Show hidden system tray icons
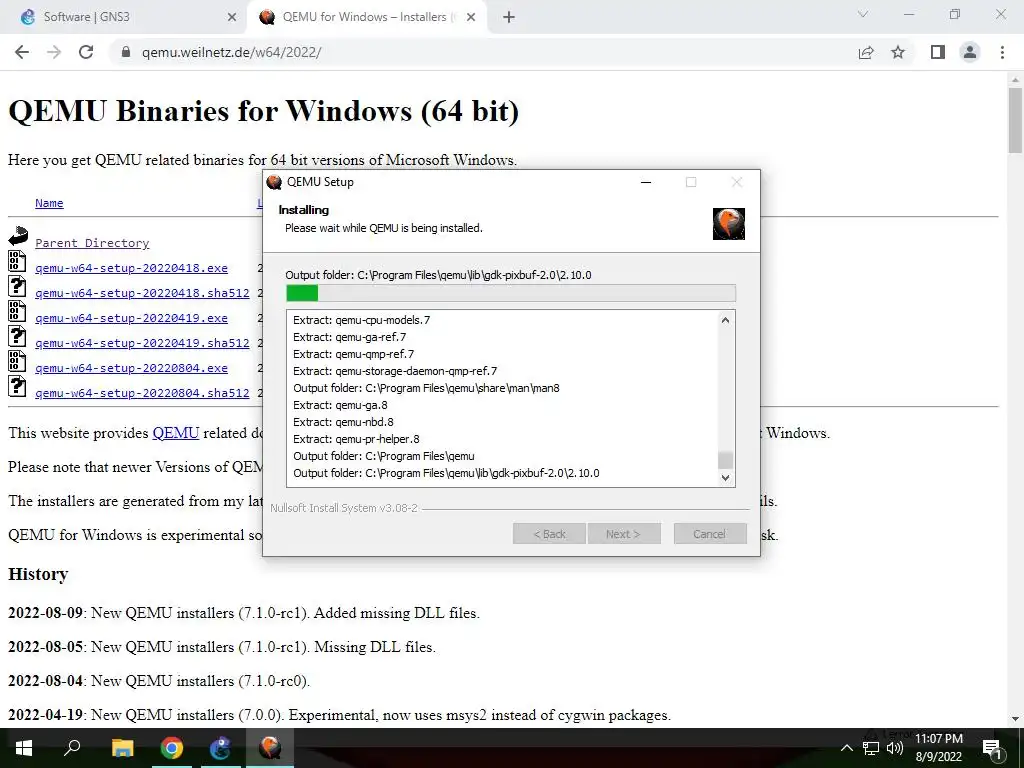 tap(846, 748)
